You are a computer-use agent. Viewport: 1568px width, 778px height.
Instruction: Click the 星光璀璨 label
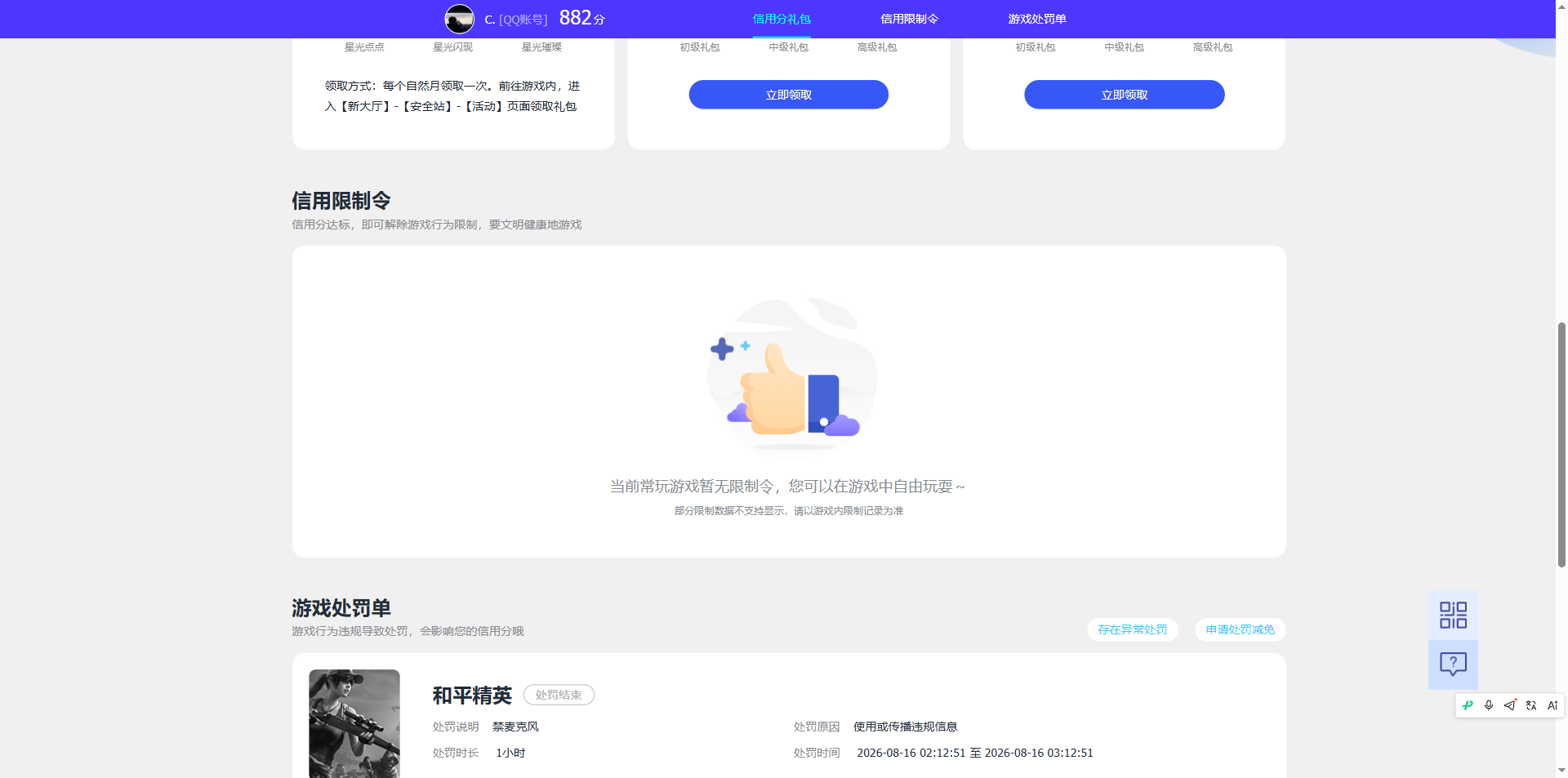click(541, 47)
